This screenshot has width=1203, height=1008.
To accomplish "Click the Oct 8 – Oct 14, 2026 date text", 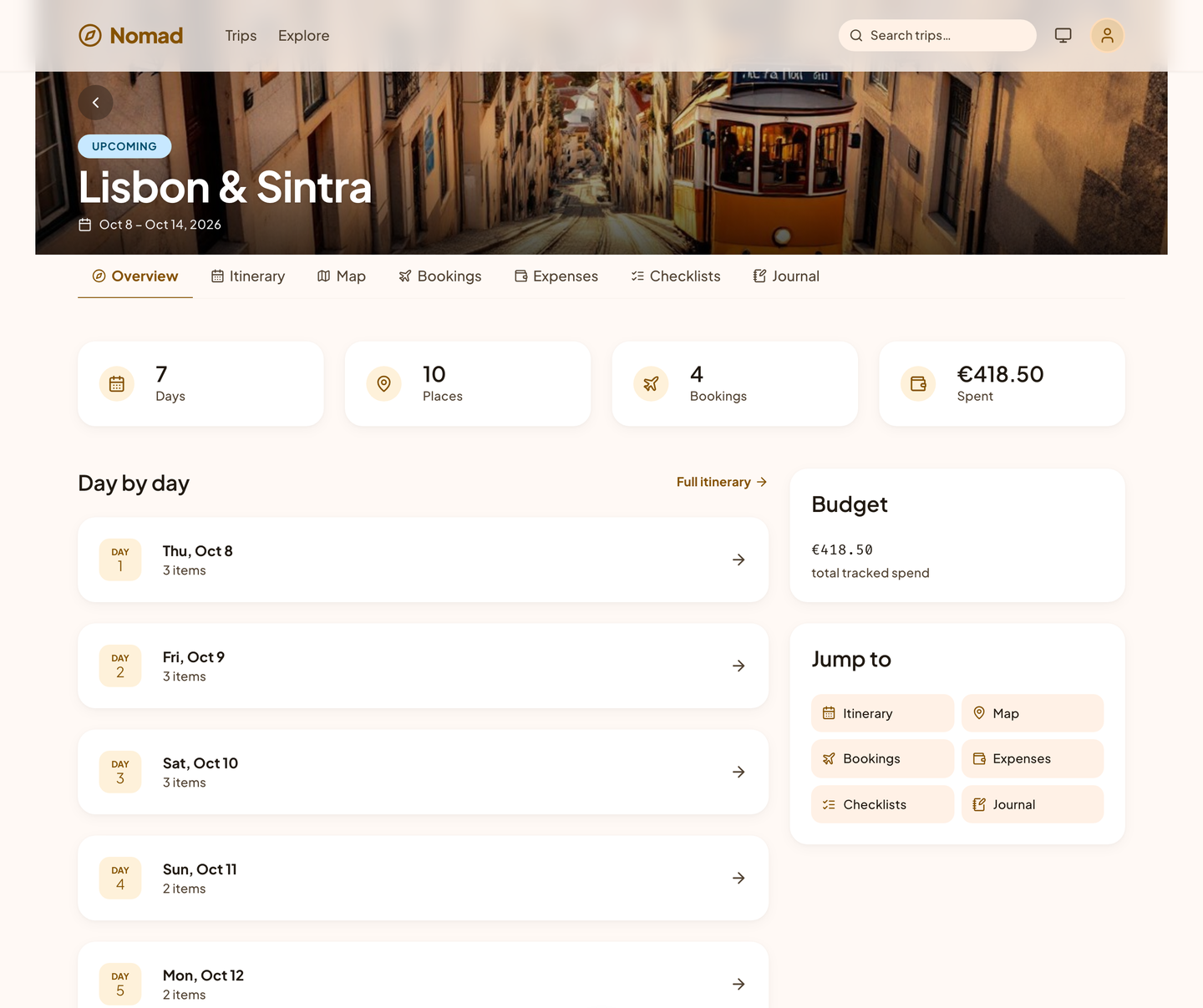I will pos(160,225).
